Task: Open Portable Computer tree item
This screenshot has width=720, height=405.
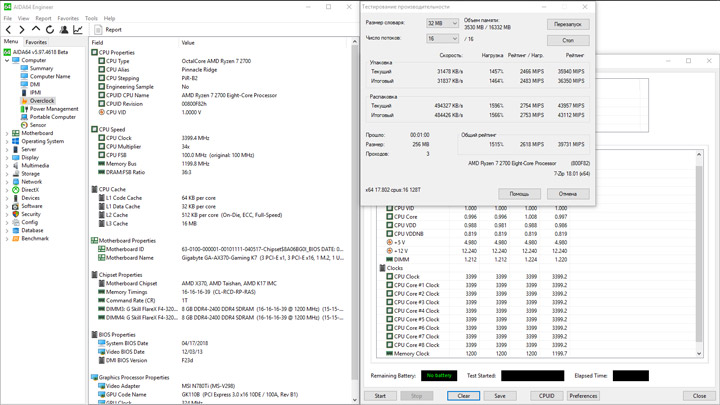Action: click(x=53, y=117)
